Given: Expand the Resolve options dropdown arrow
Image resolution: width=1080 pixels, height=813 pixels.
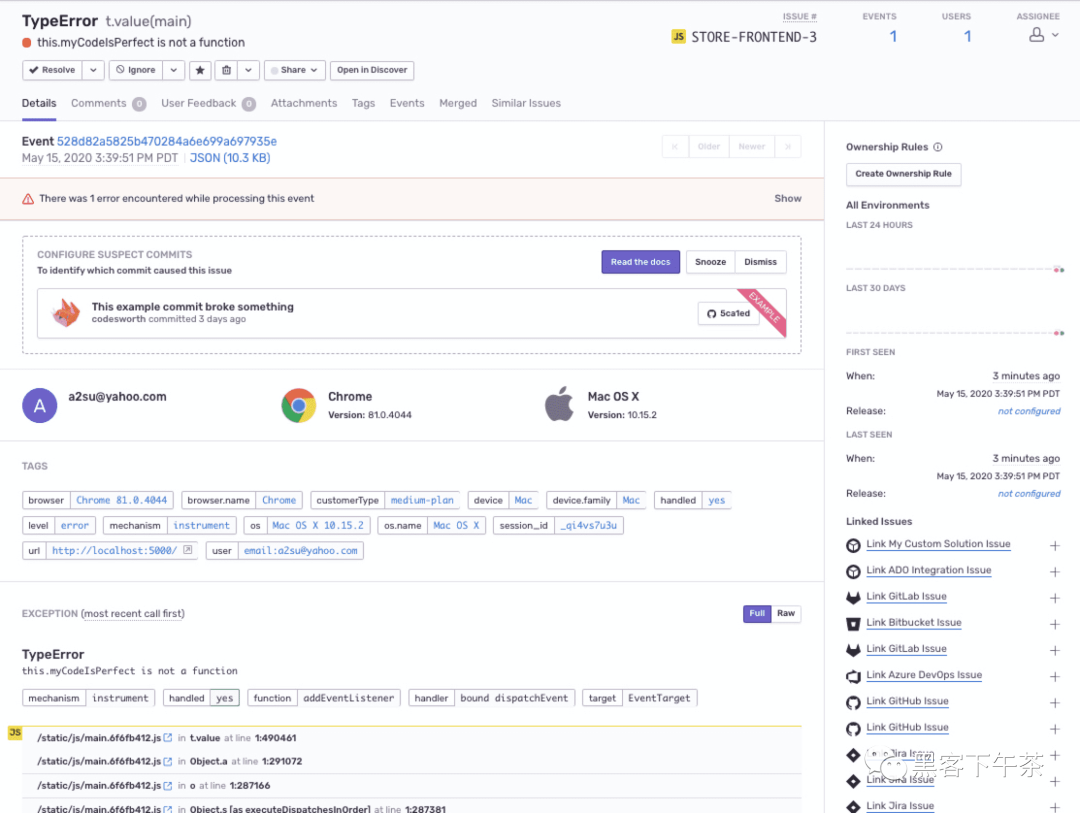Looking at the screenshot, I should pos(93,70).
